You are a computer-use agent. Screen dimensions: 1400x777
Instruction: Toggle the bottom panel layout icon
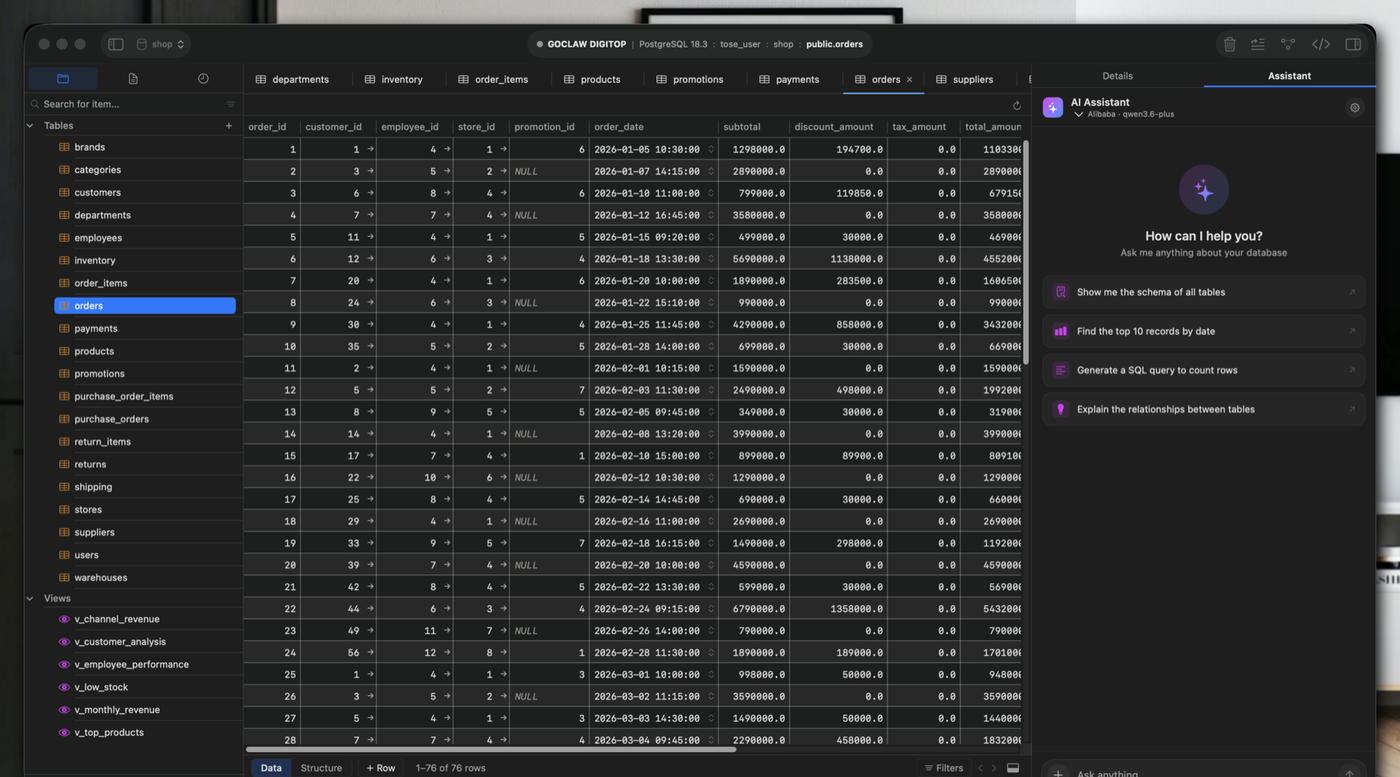[x=1013, y=768]
